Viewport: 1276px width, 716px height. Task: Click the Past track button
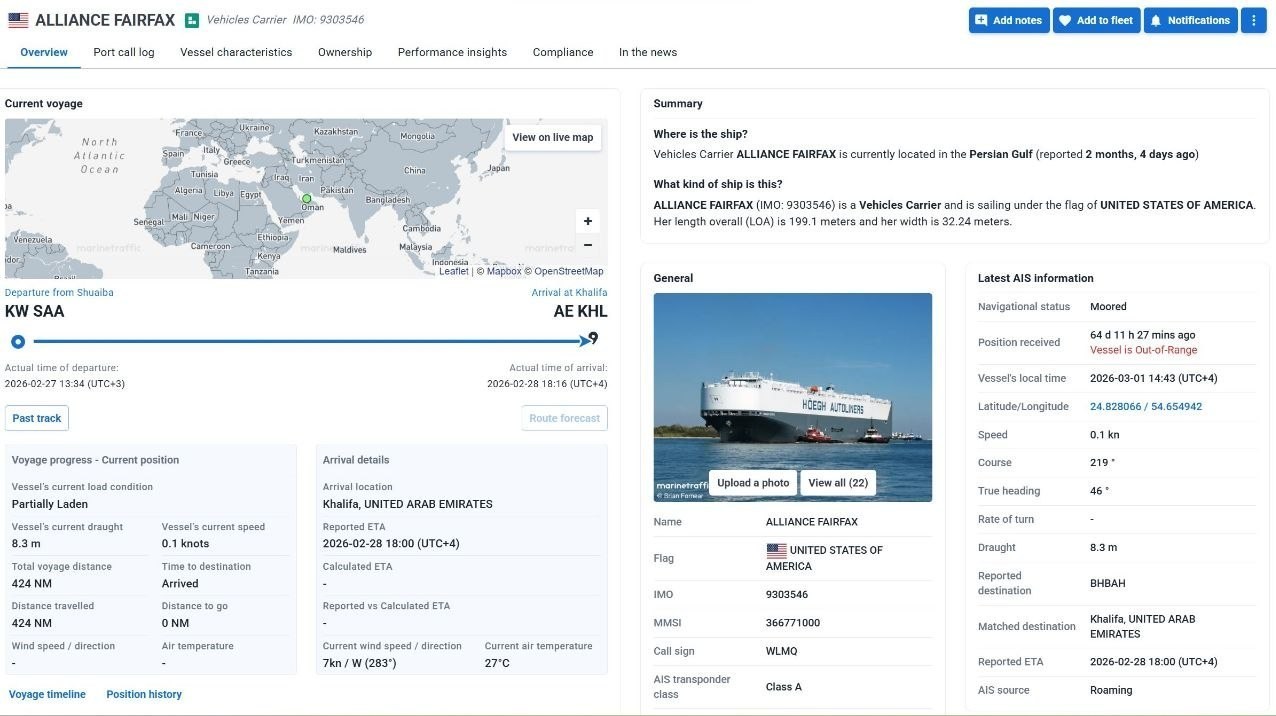[37, 418]
